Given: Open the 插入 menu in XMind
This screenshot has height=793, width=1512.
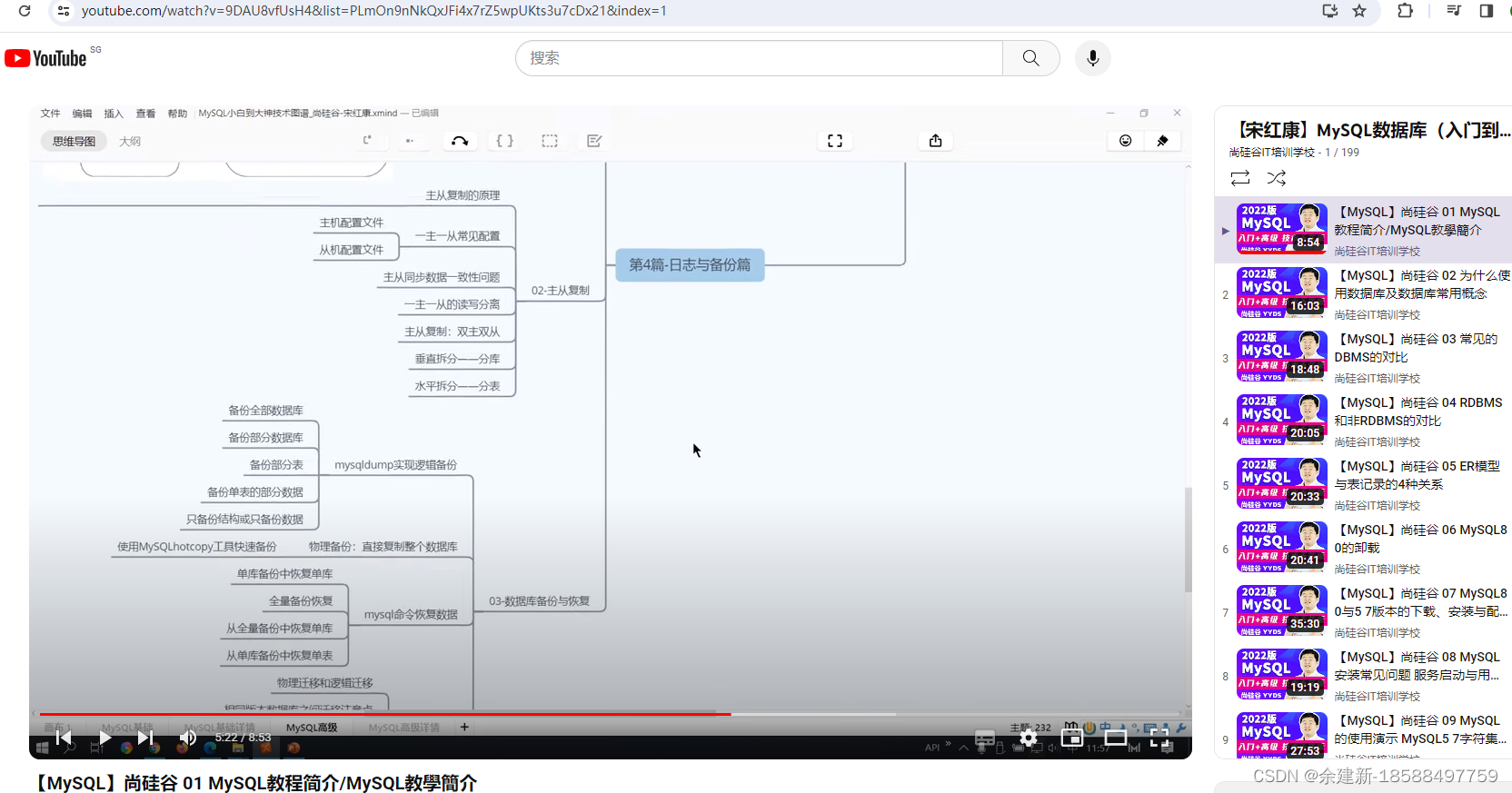Looking at the screenshot, I should coord(114,114).
